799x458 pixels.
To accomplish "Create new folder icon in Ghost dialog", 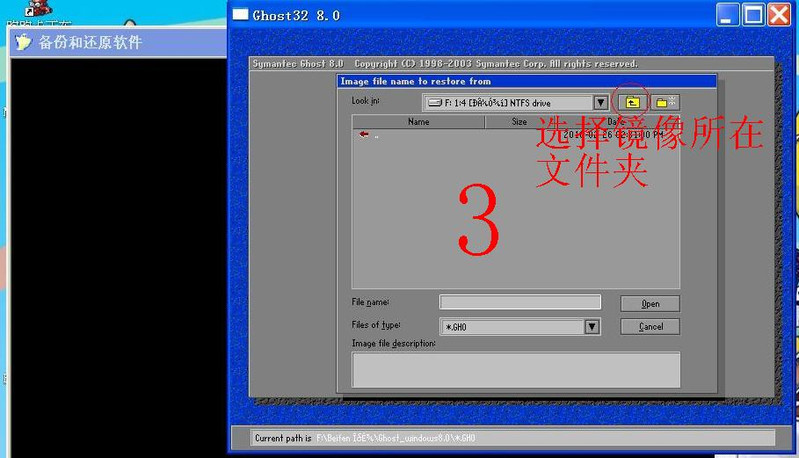I will [x=664, y=102].
